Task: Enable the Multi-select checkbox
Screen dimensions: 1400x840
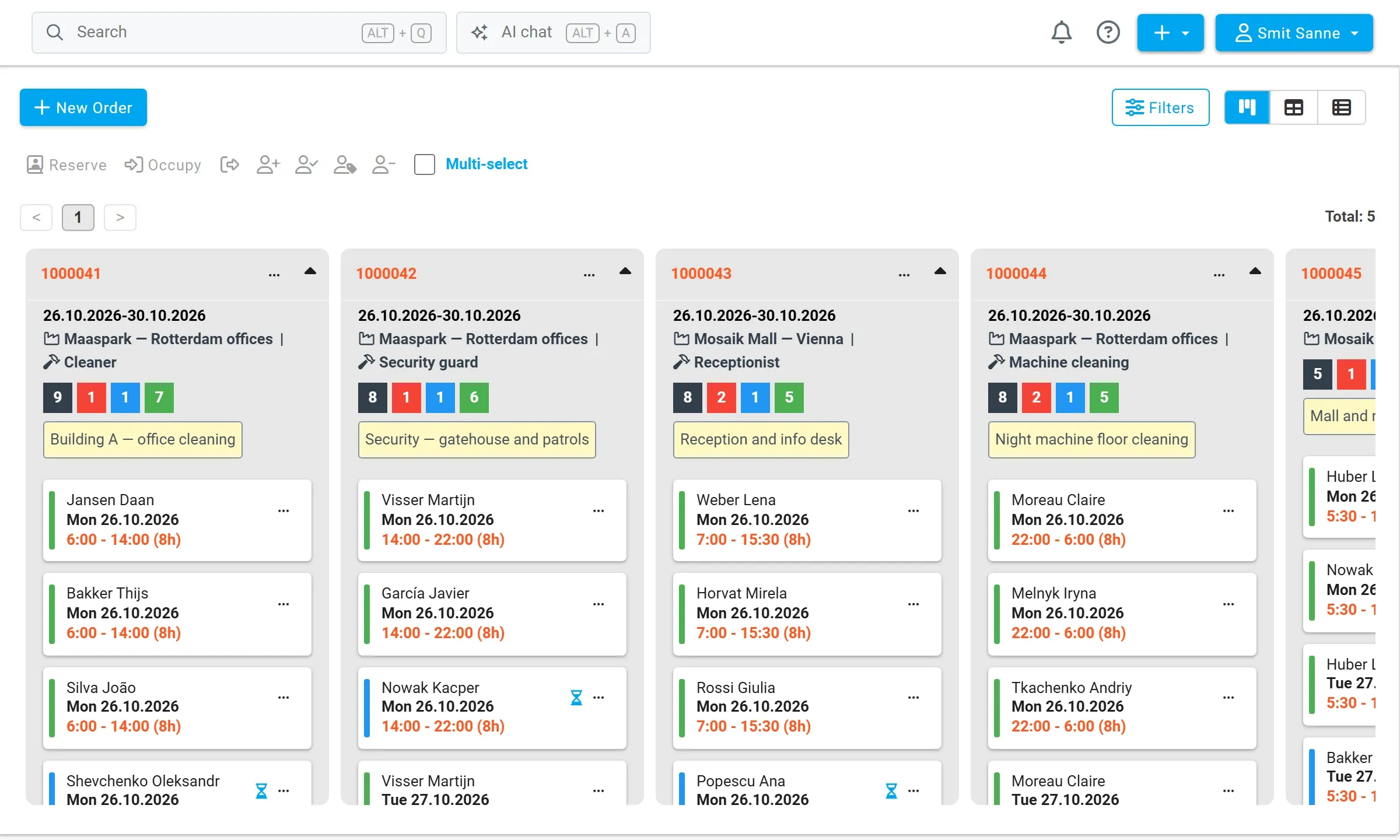Action: [424, 164]
